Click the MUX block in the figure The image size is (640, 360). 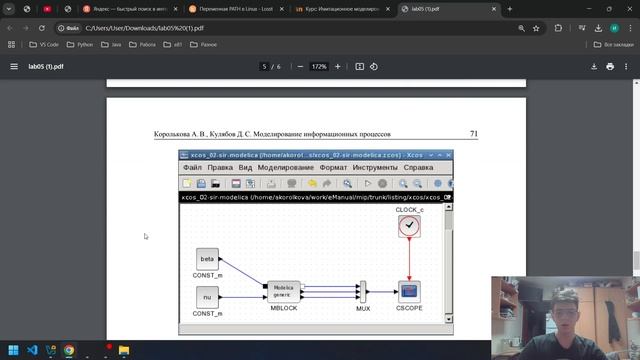tap(363, 292)
